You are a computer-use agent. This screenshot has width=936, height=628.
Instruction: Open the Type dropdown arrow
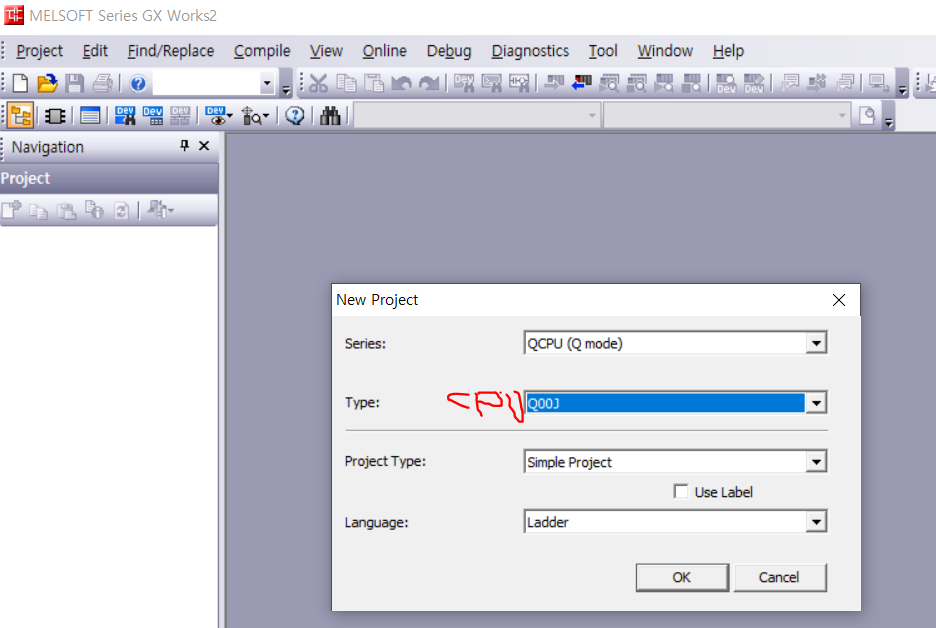click(x=816, y=403)
